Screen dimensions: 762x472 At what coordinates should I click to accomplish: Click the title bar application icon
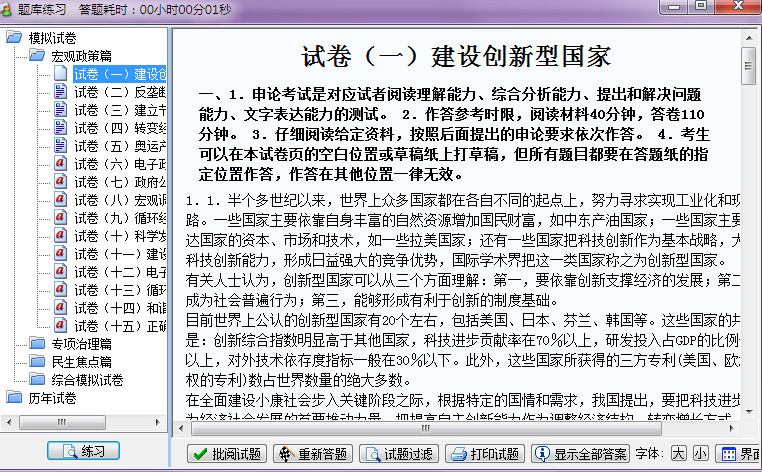(5, 10)
